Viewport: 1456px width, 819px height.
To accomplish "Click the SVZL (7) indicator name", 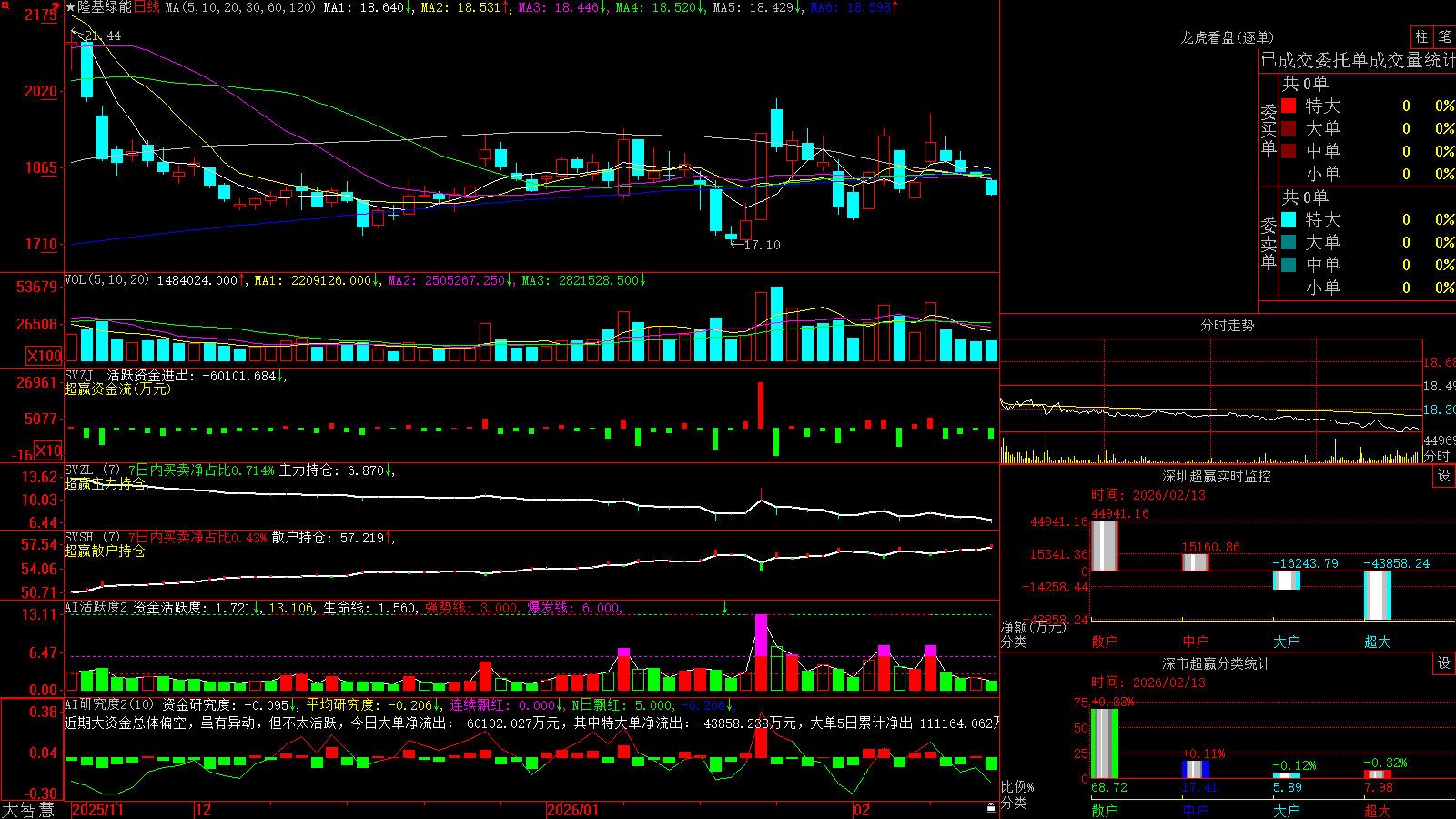I will [92, 470].
